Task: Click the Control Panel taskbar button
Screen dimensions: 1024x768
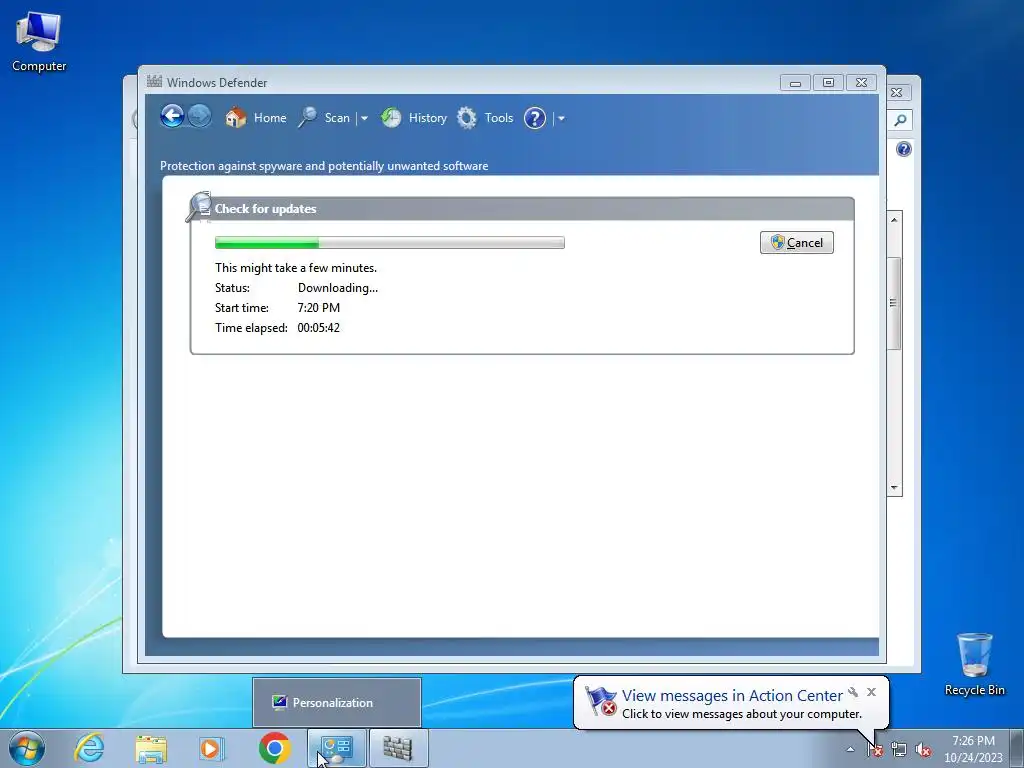Action: pyautogui.click(x=337, y=748)
